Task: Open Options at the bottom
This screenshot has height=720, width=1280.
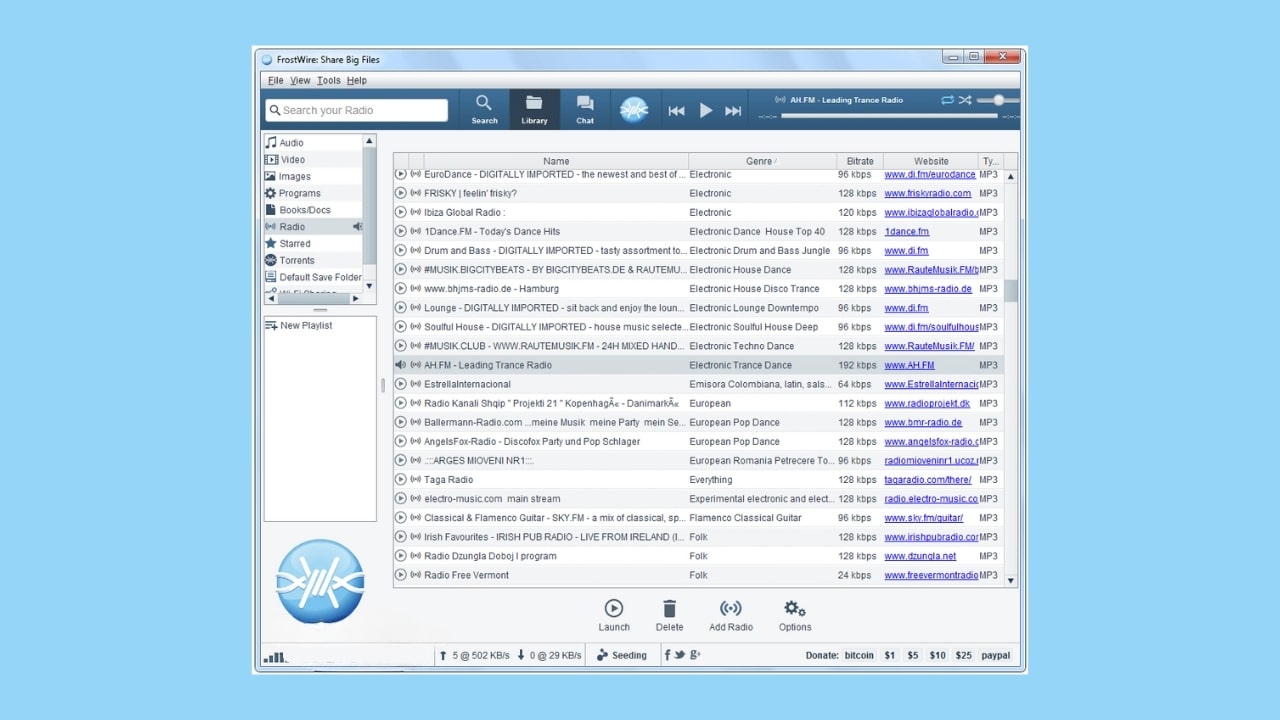Action: coord(795,615)
